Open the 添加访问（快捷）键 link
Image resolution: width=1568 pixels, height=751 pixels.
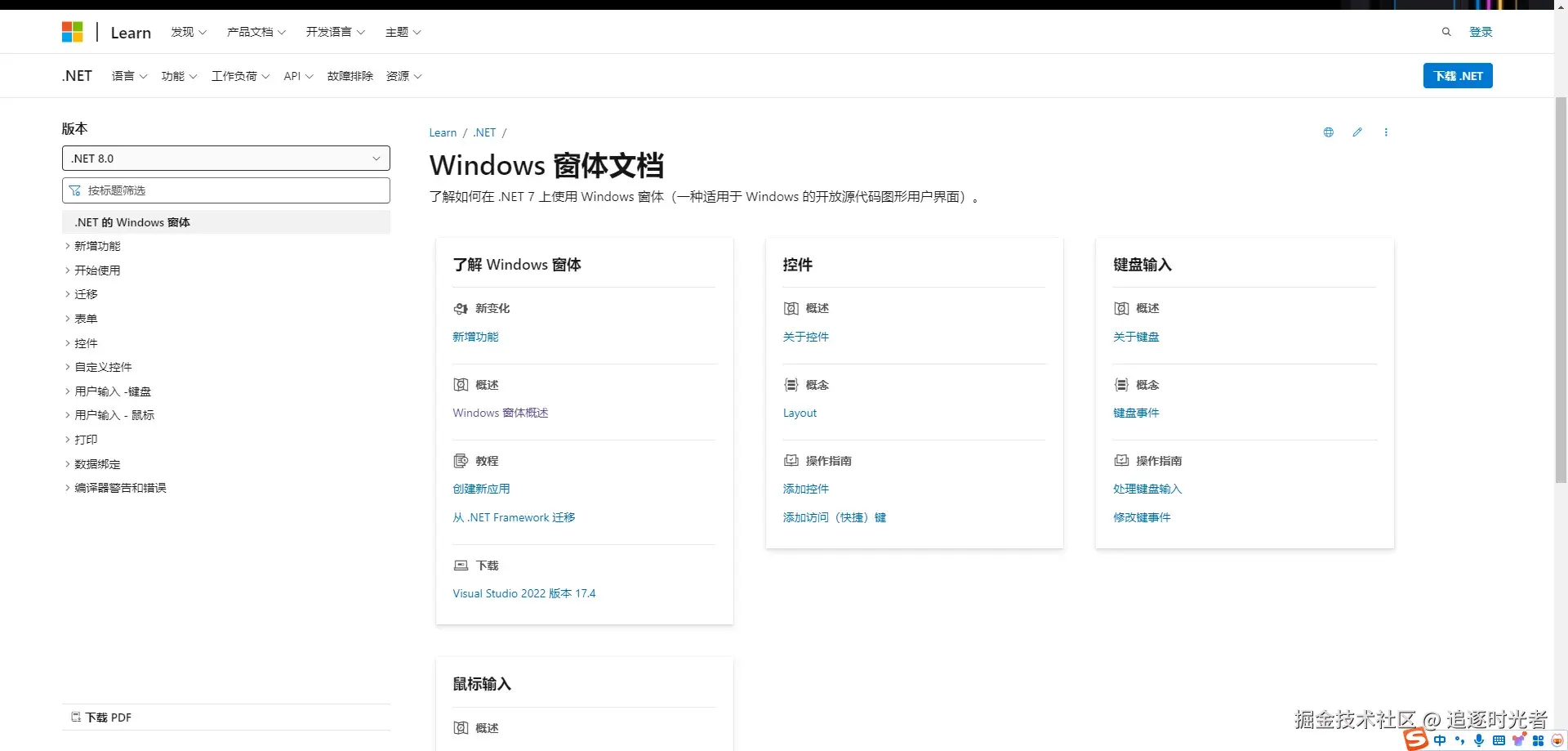(x=835, y=517)
